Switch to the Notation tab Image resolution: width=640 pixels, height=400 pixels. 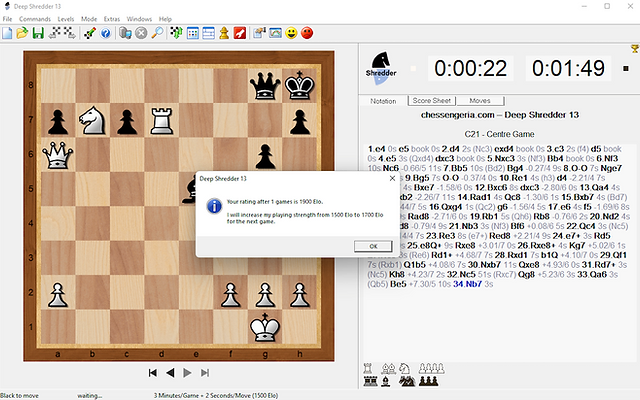383,101
